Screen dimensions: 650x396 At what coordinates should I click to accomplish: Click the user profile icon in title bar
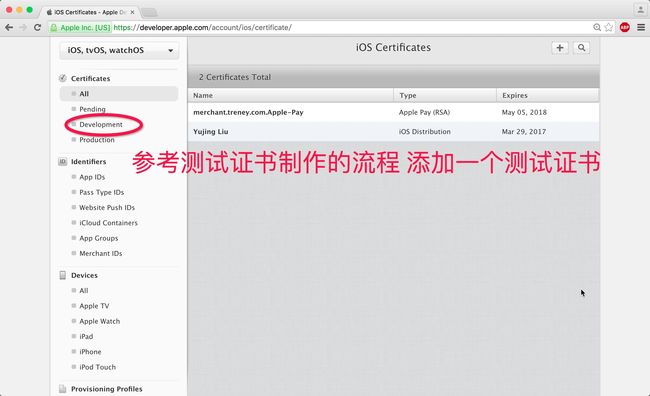coord(640,10)
